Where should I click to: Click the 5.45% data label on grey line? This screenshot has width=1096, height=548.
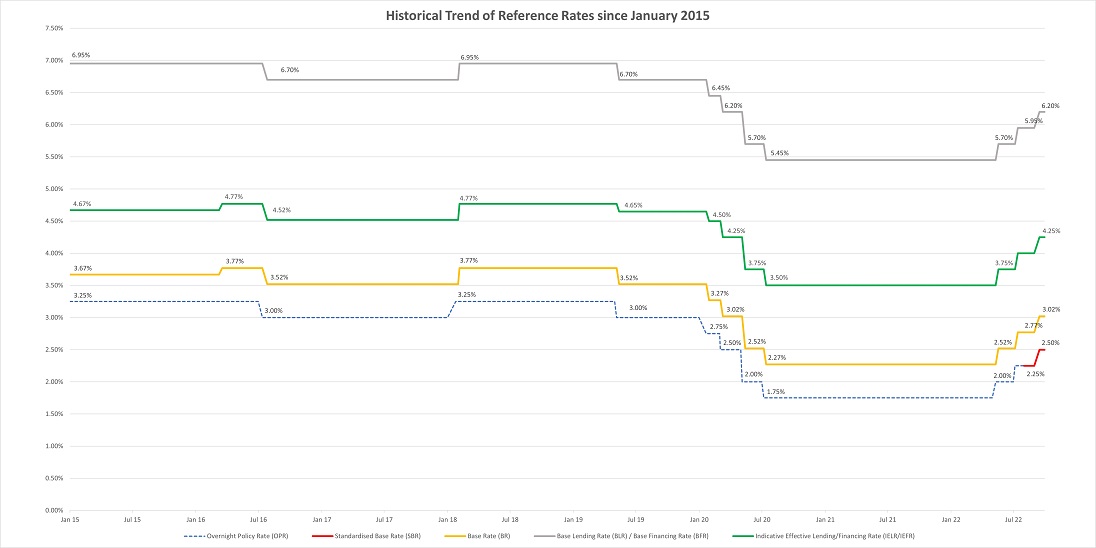point(780,153)
